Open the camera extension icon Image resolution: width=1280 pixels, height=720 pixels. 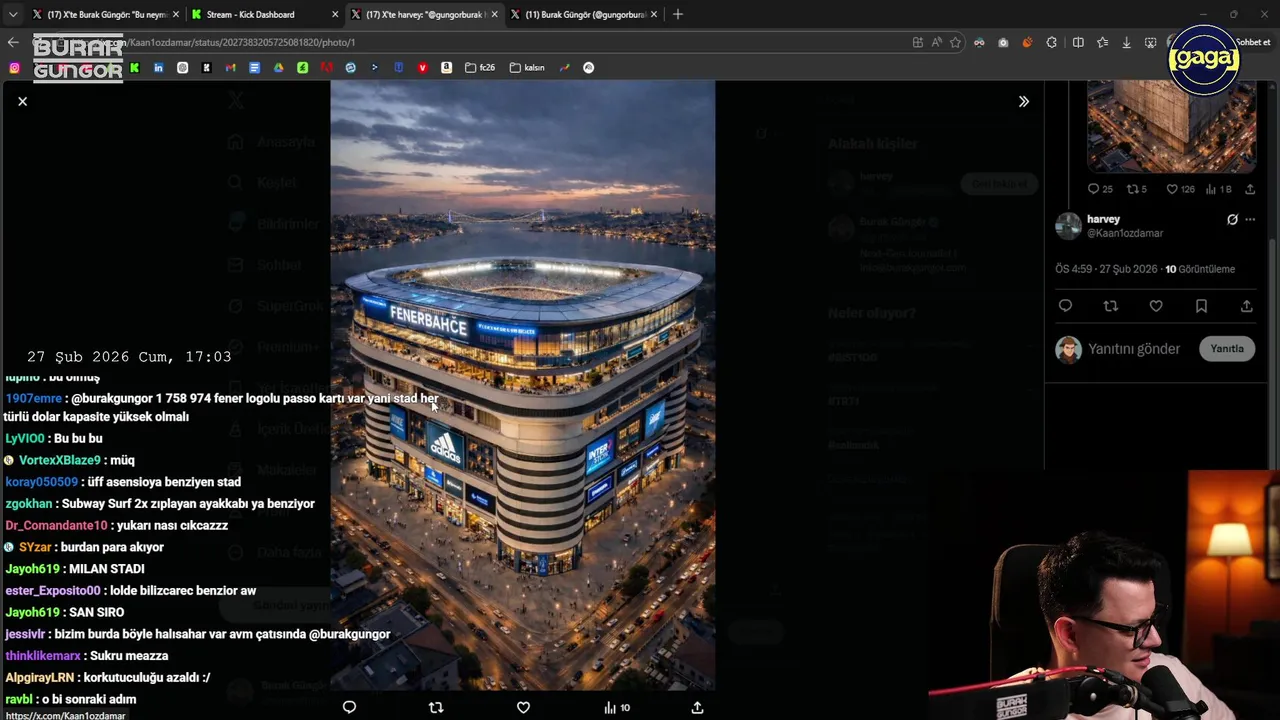[1003, 42]
